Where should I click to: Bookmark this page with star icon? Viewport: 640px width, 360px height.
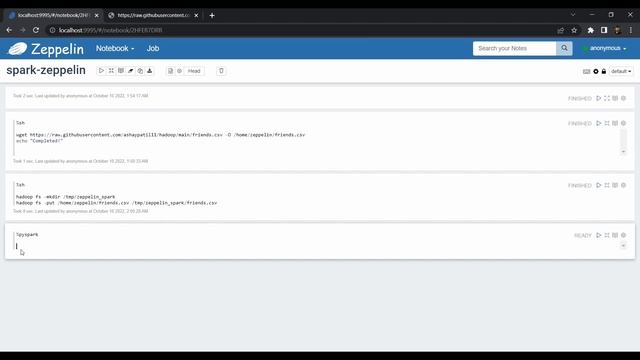pyautogui.click(x=574, y=30)
